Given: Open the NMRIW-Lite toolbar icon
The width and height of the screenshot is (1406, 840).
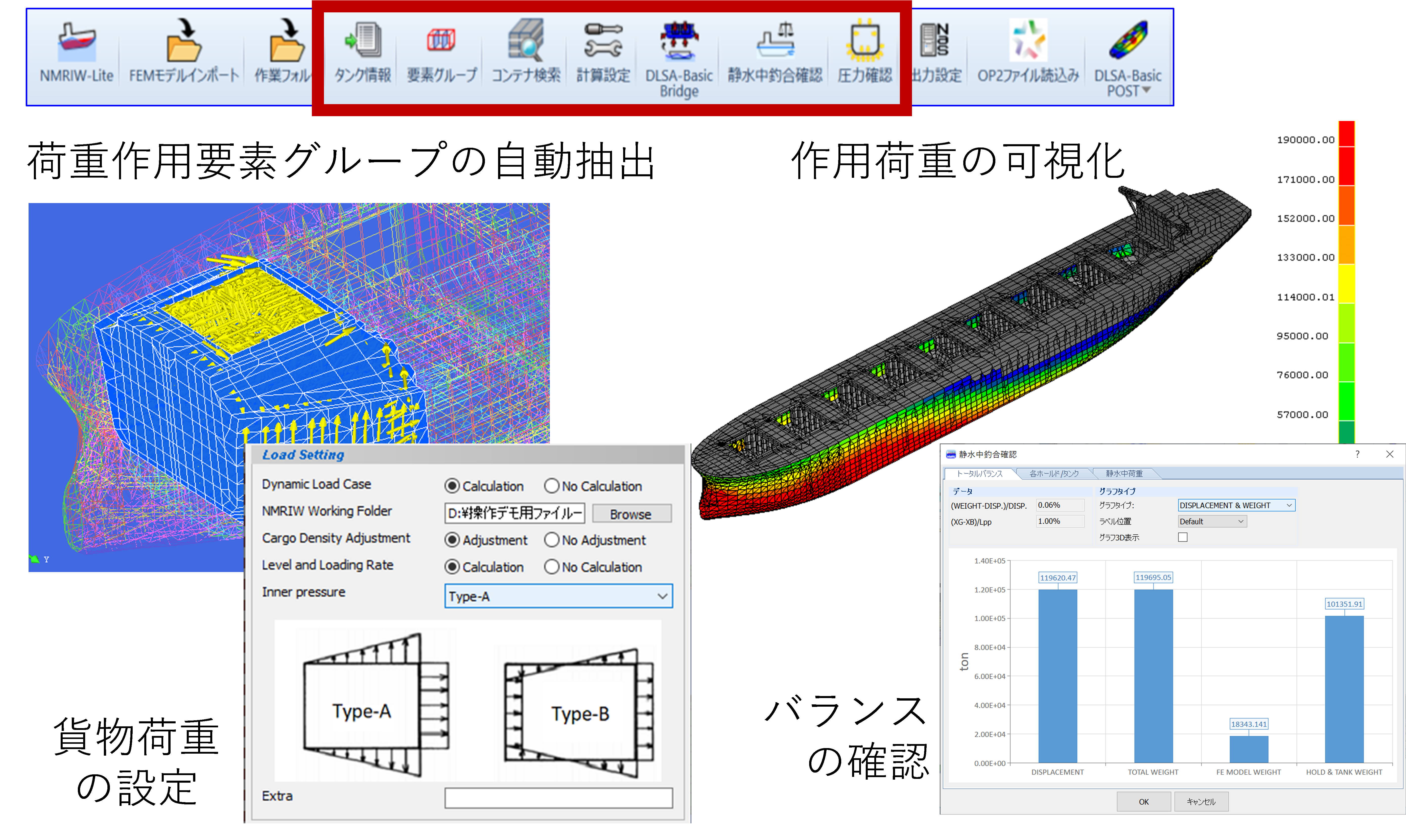Looking at the screenshot, I should point(77,42).
